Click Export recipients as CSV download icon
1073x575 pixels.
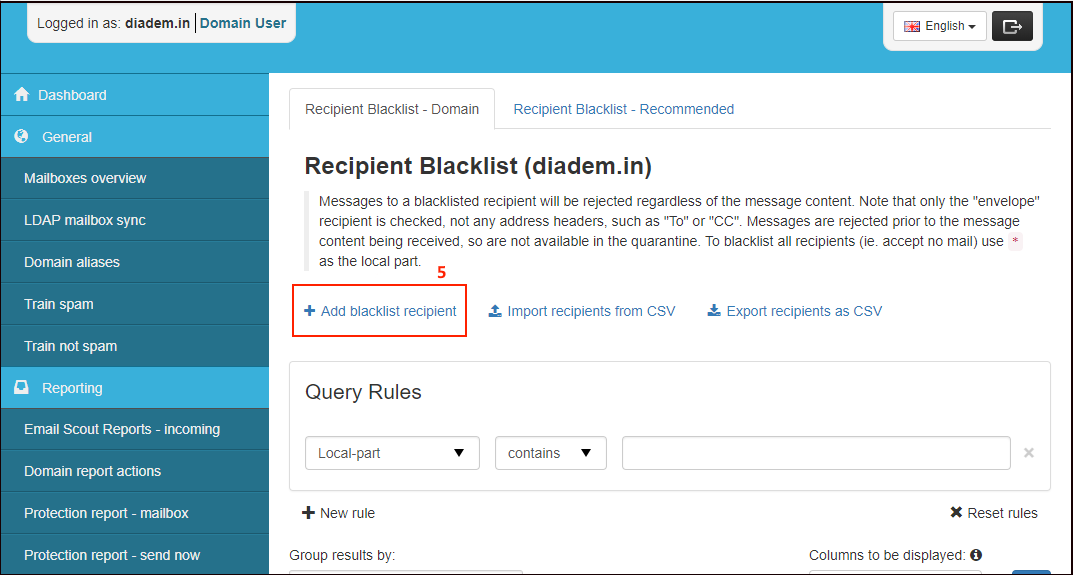click(x=714, y=311)
